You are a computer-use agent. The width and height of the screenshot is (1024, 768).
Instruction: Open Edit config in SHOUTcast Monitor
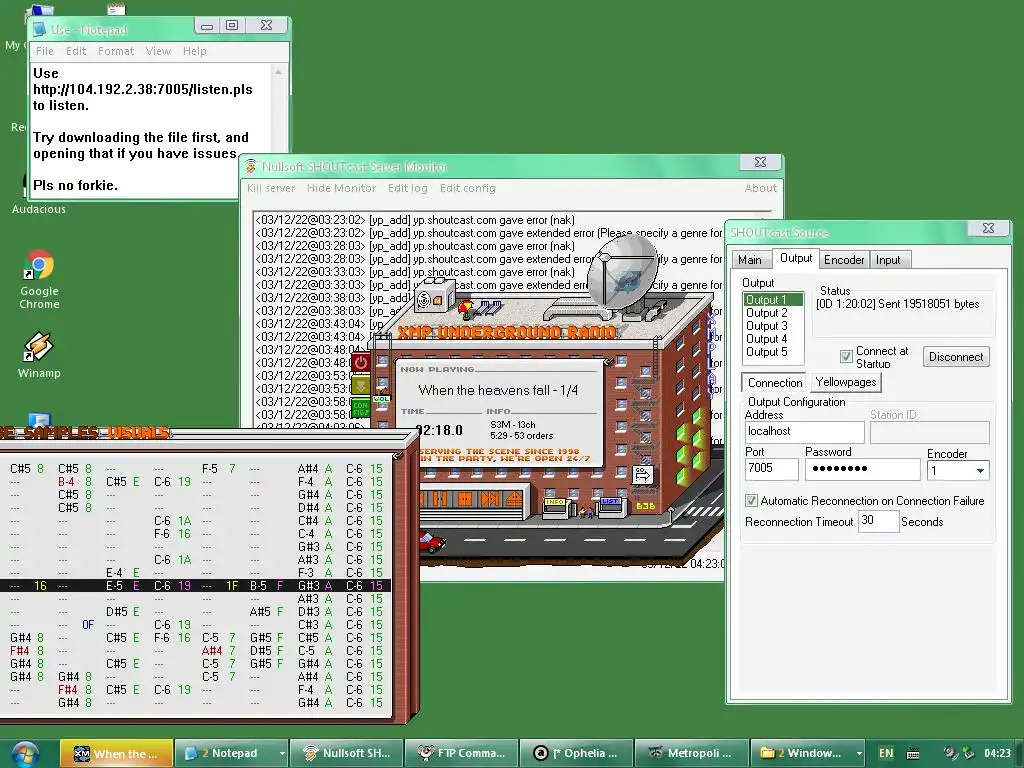[x=468, y=188]
